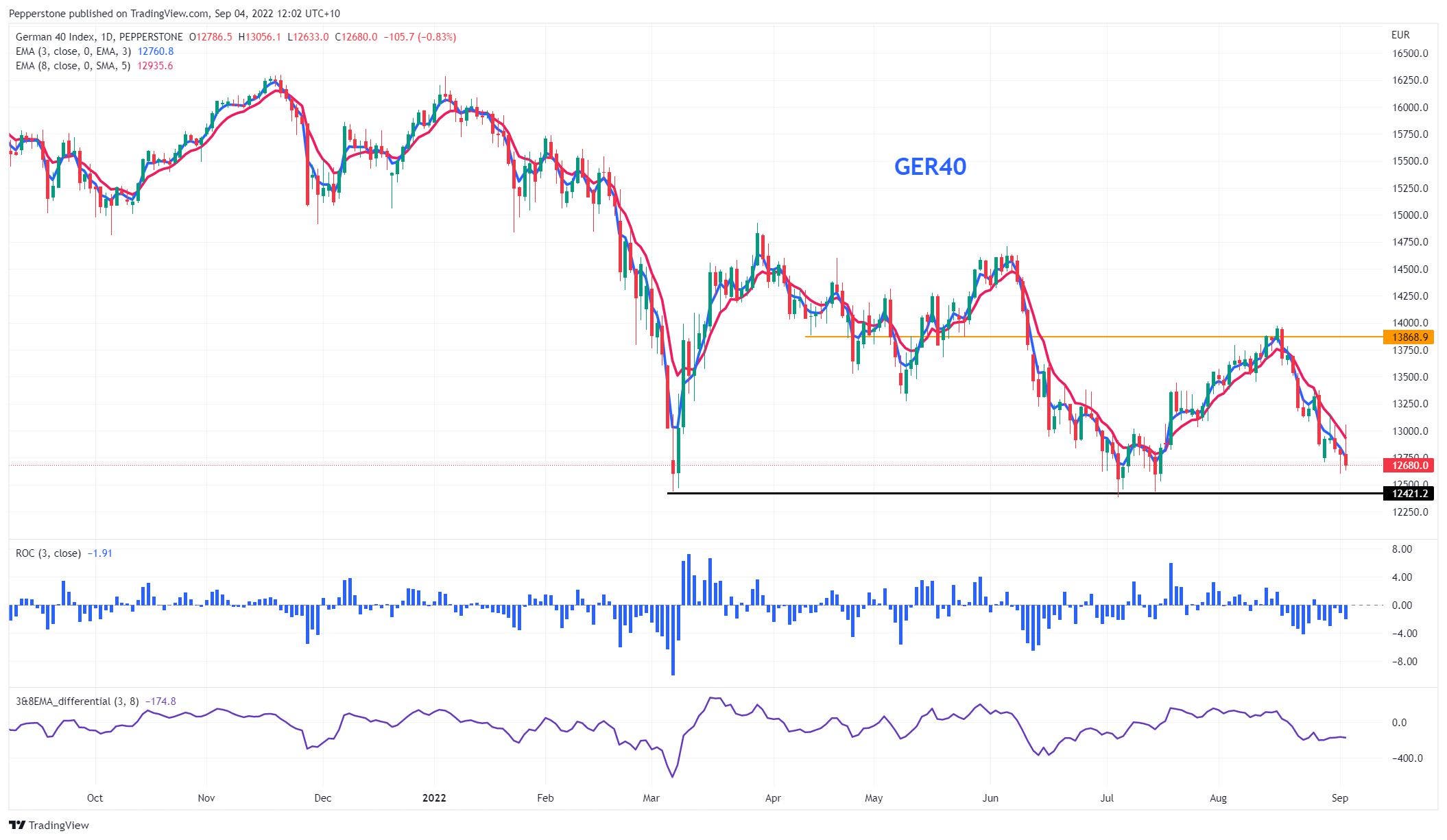Select the EMA (3, close, 0, EMA, 3) legend
The height and width of the screenshot is (840, 1447).
tap(75, 51)
